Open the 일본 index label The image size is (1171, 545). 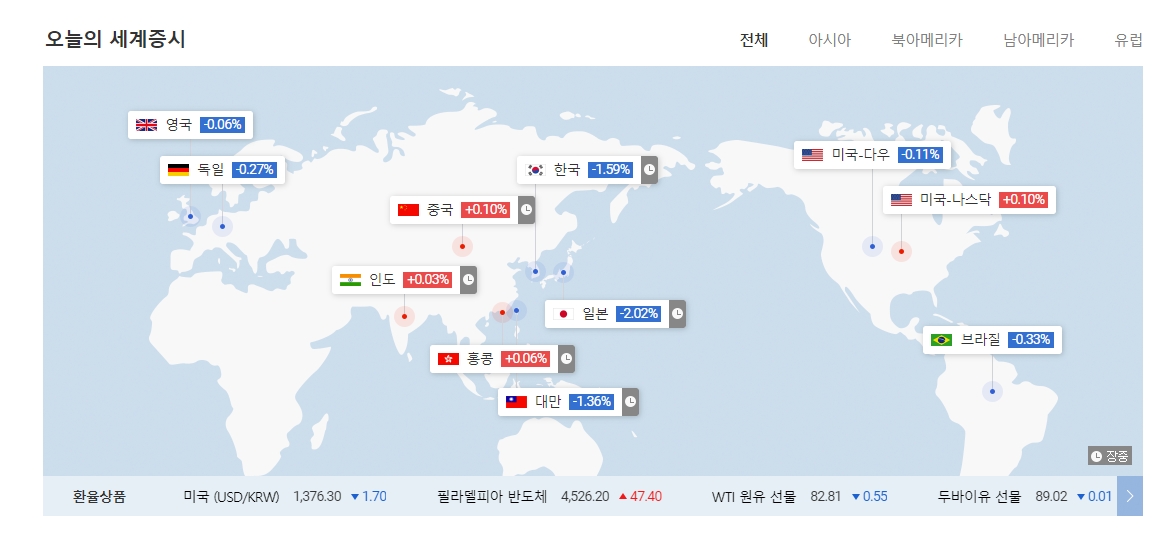click(595, 314)
